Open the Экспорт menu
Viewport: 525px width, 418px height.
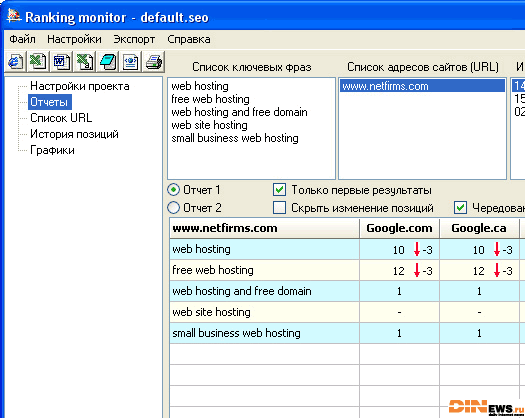coord(134,39)
